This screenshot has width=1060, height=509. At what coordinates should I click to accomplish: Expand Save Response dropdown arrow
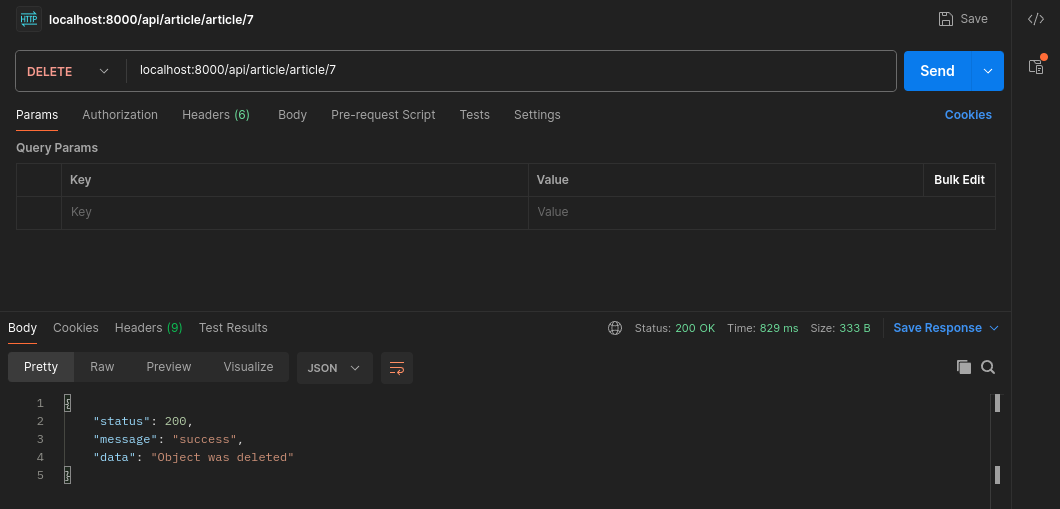tap(994, 328)
